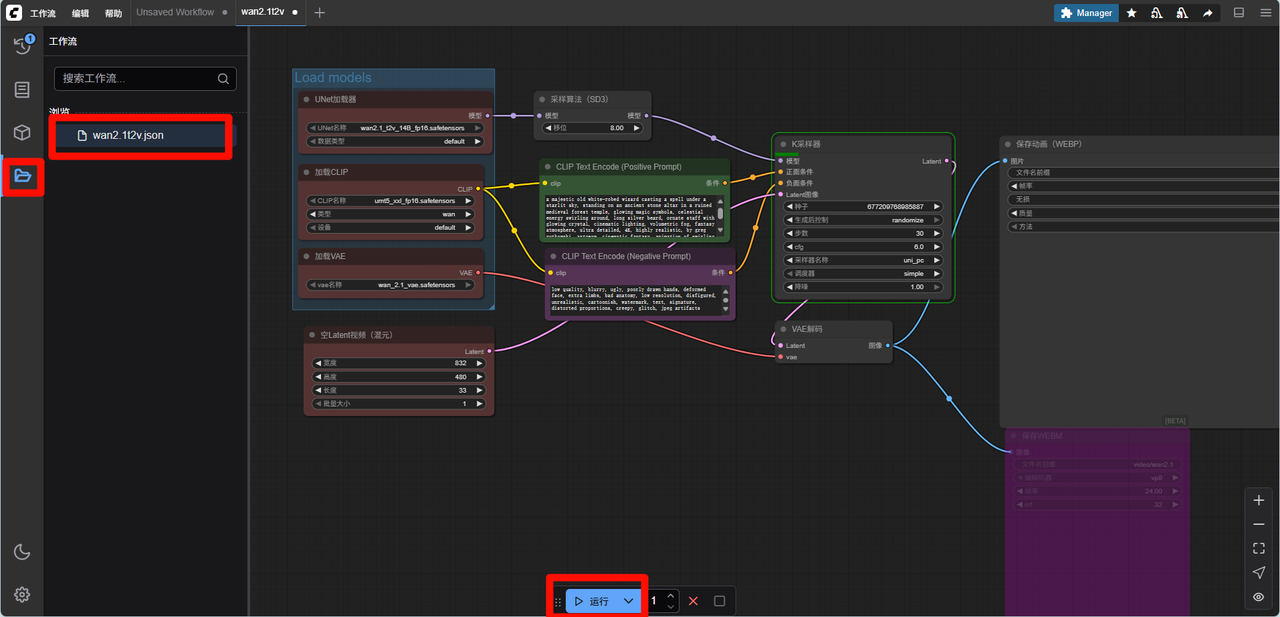Open the model library cube icon
Screen dimensions: 1280x617
point(22,133)
